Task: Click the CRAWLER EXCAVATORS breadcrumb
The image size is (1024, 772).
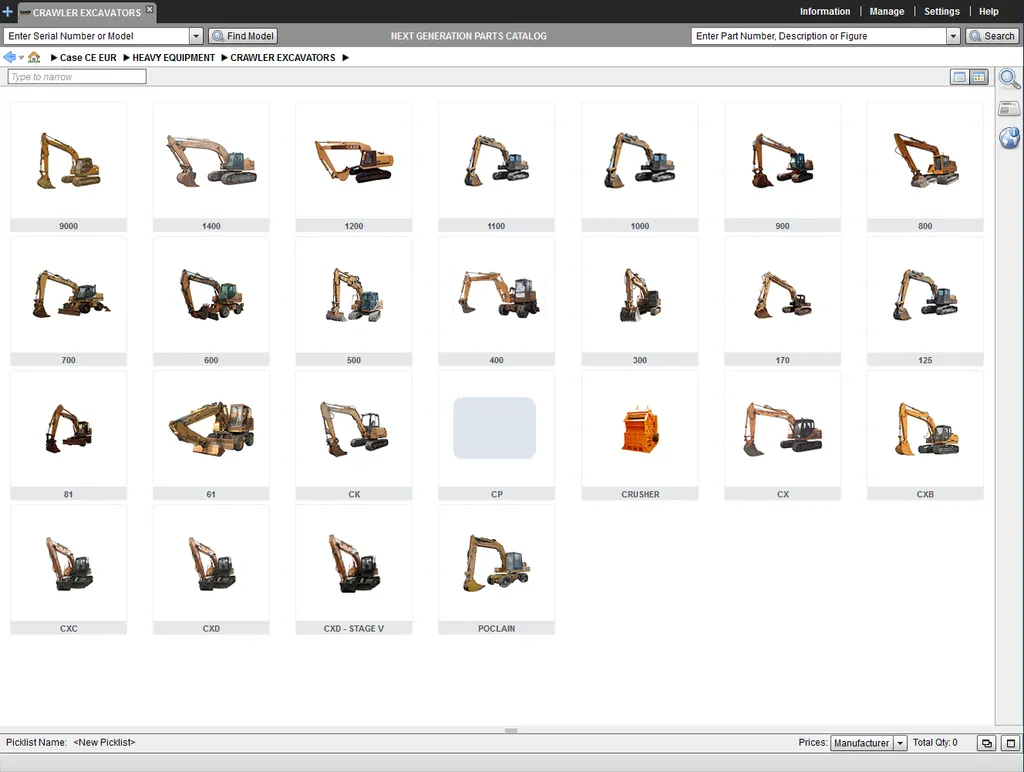Action: click(x=282, y=57)
